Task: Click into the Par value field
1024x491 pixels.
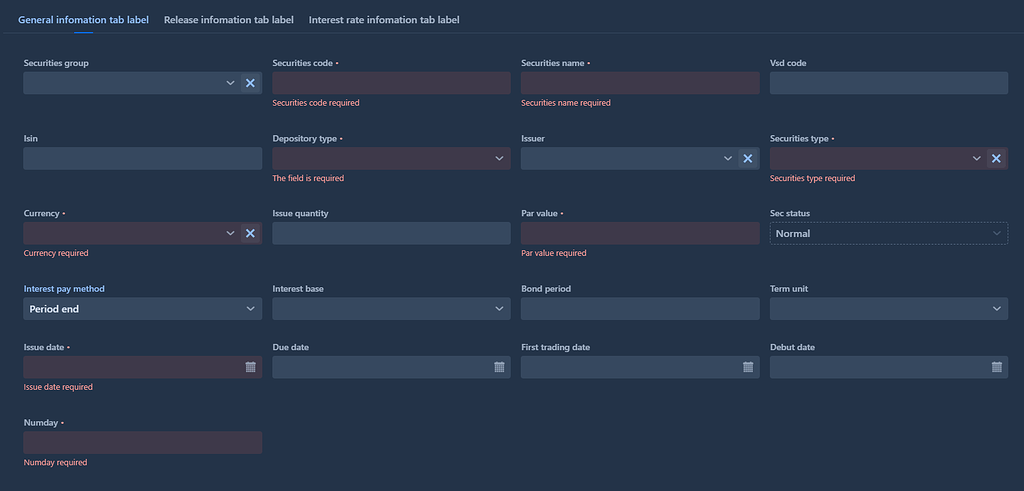Action: [x=640, y=233]
